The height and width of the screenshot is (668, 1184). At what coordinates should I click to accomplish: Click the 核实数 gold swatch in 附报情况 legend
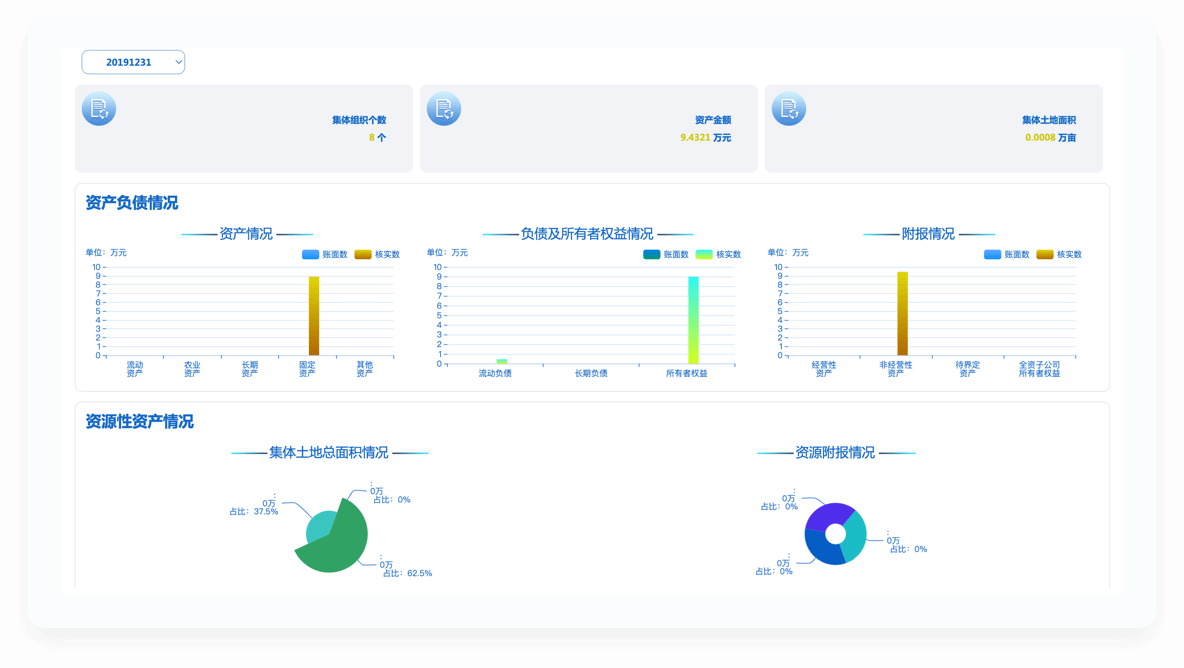(x=1045, y=254)
